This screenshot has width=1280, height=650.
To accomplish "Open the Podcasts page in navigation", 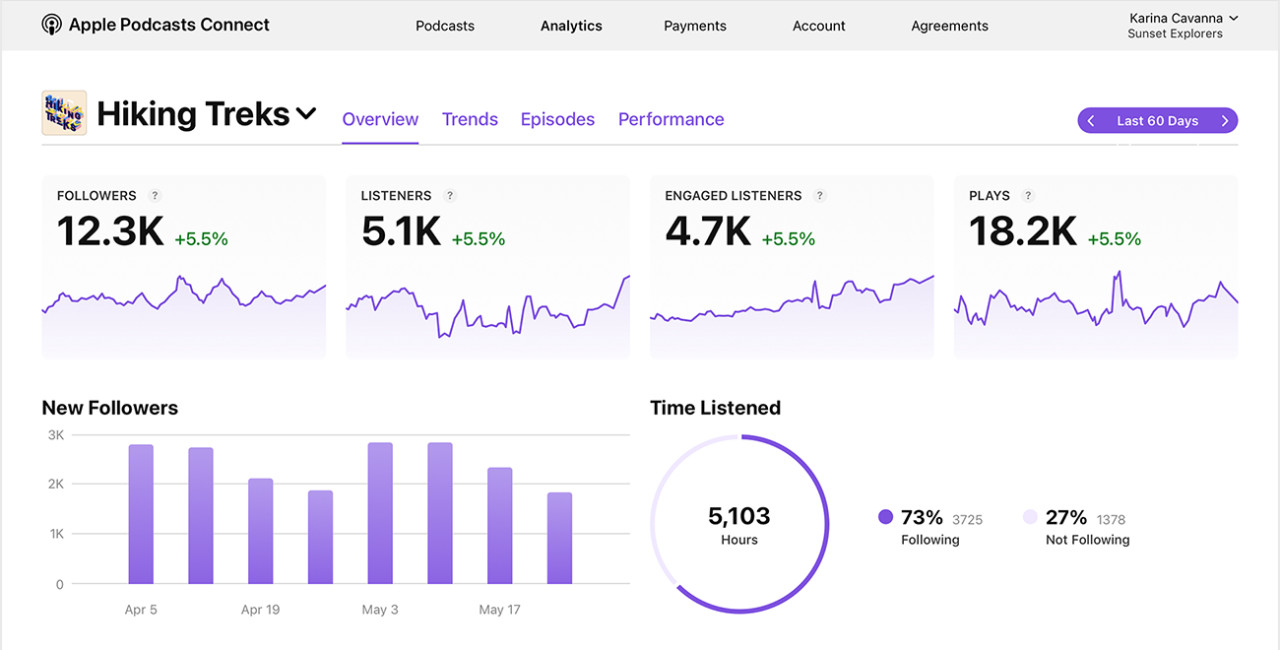I will point(445,26).
